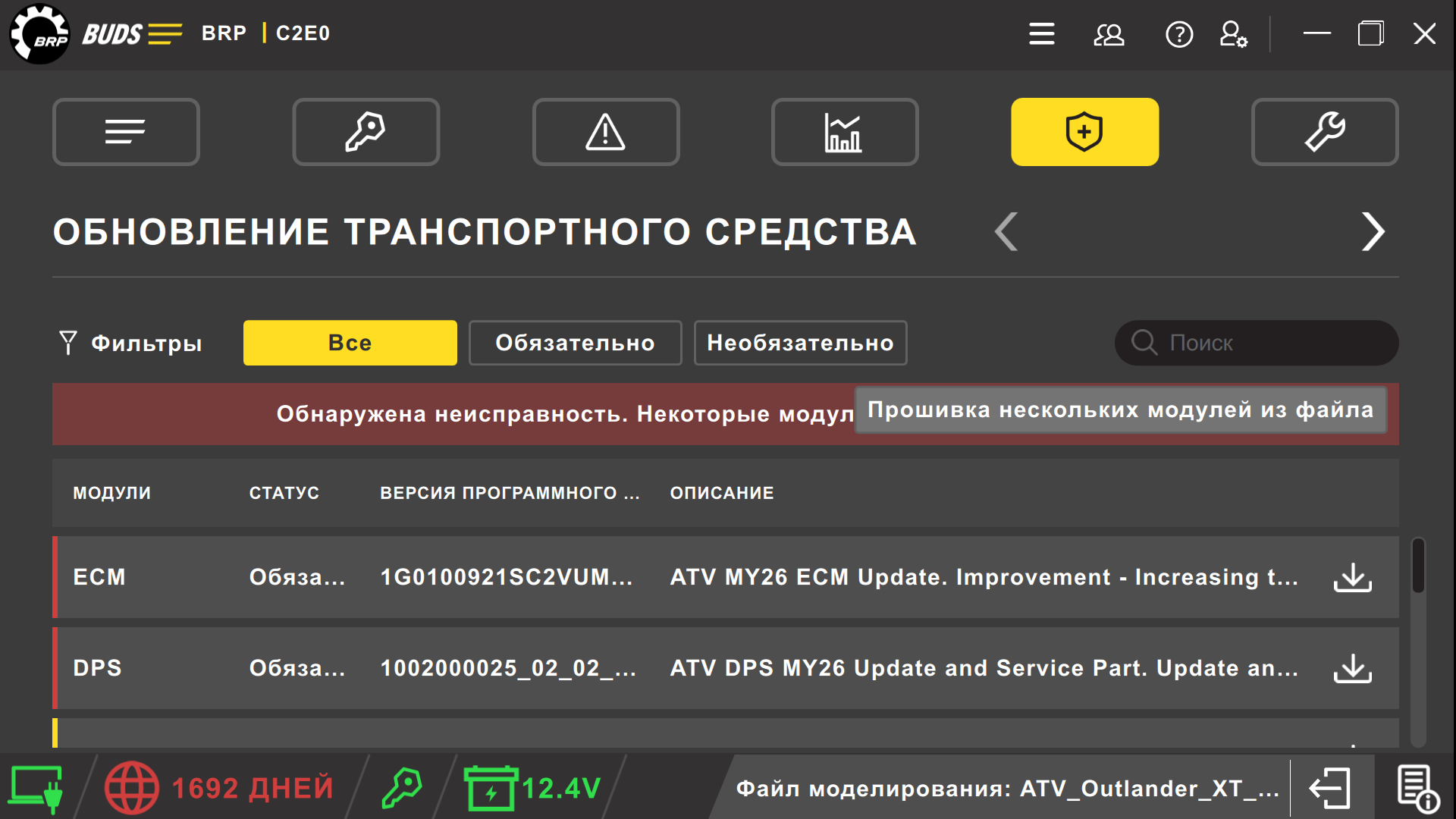Switch to the measurements chart tab
Screen dimensions: 1456x819
(x=845, y=132)
